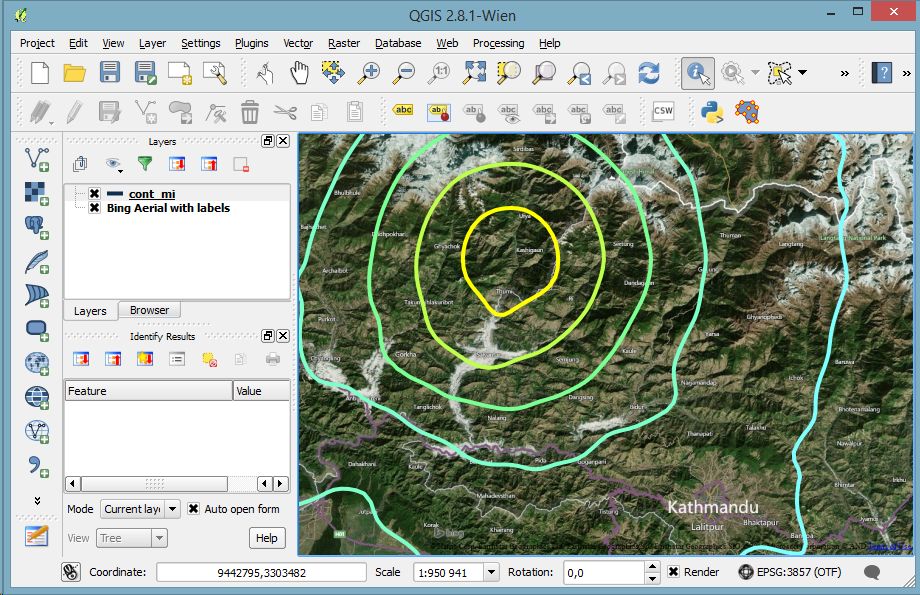Click the Zoom Full extent icon
The width and height of the screenshot is (920, 595).
(474, 73)
